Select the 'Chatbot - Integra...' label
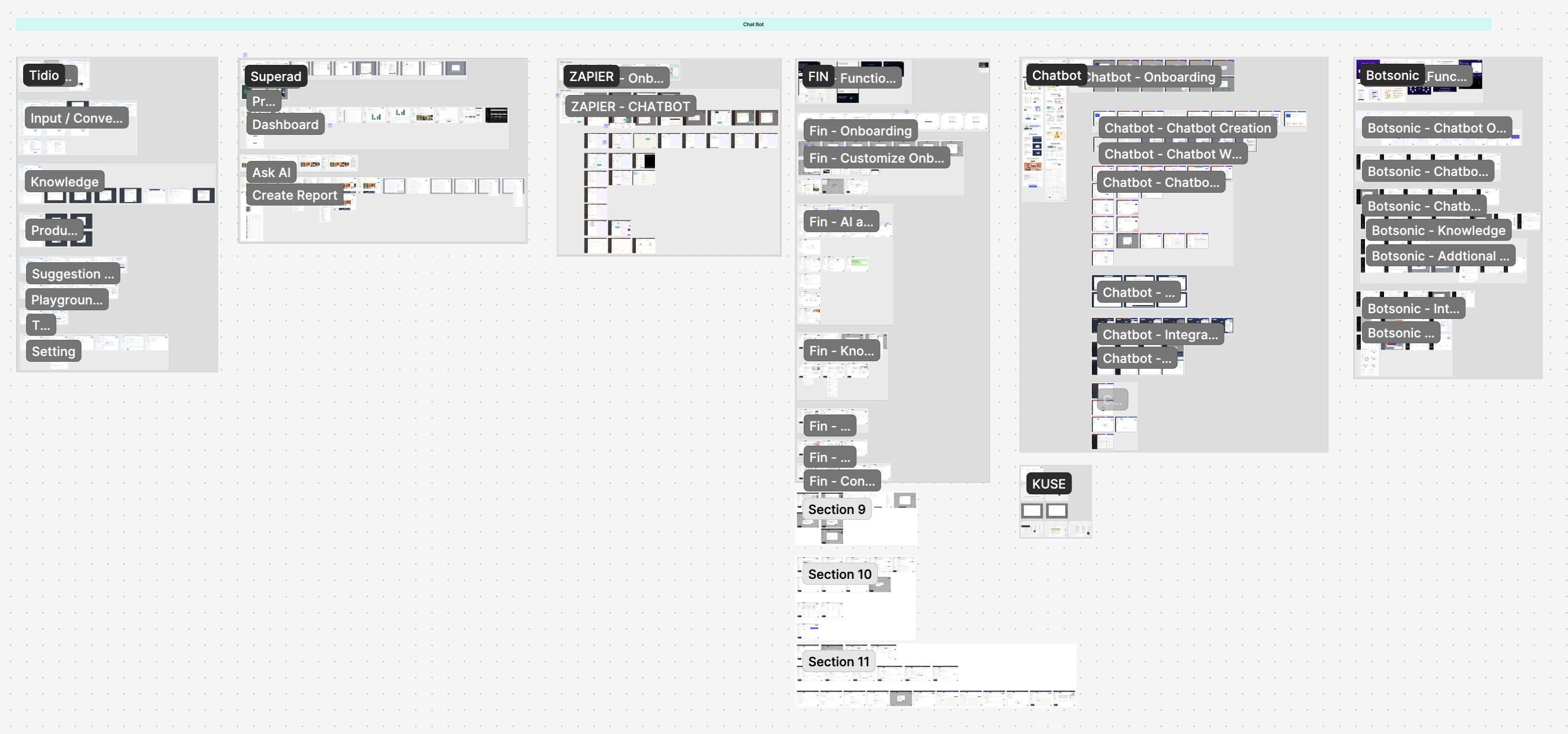Viewport: 1568px width, 734px height. pos(1160,335)
